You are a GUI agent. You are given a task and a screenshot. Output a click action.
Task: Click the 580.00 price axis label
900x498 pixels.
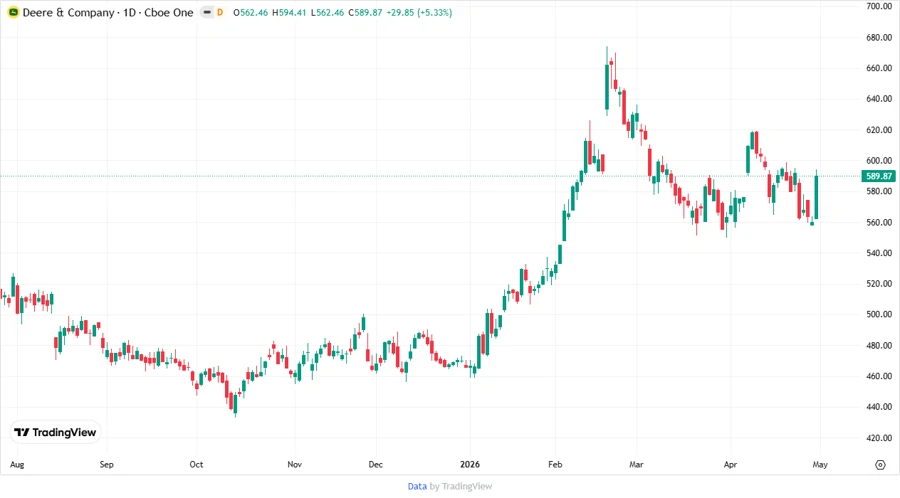[x=879, y=191]
